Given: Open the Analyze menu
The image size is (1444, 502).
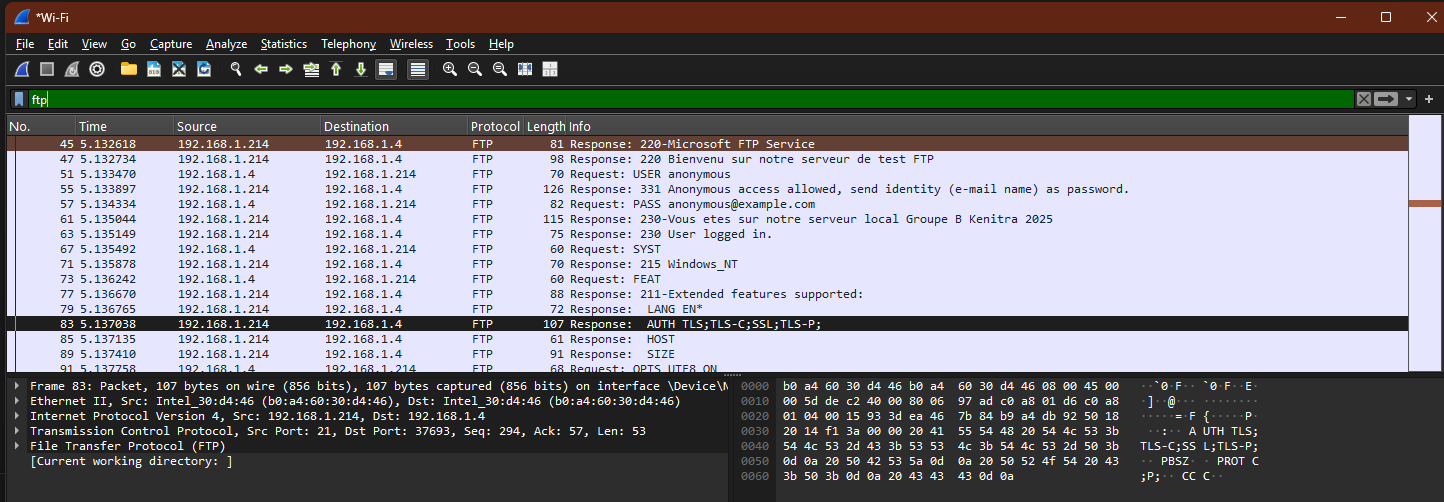Looking at the screenshot, I should point(226,44).
